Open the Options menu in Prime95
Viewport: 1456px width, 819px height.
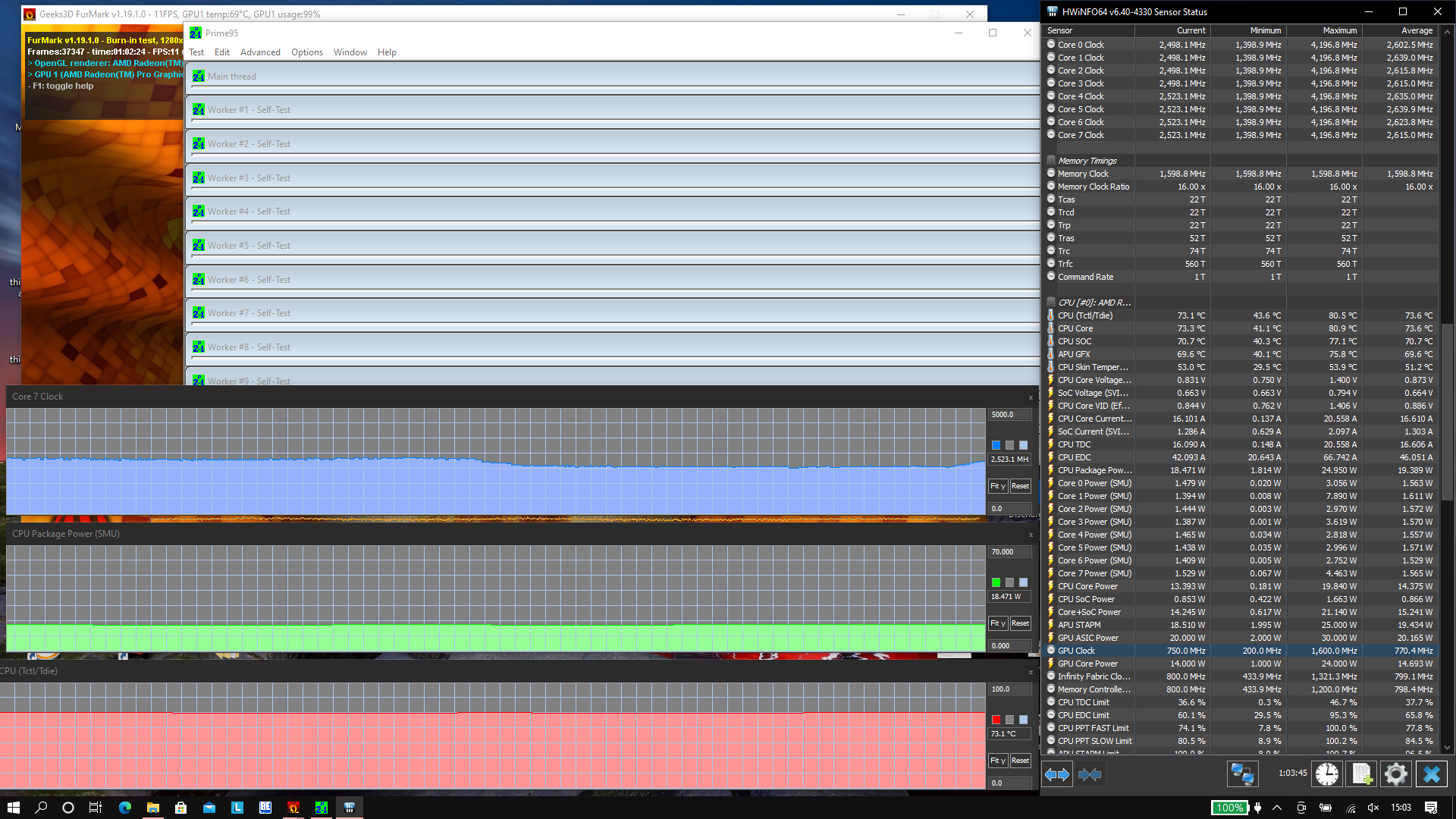[306, 52]
